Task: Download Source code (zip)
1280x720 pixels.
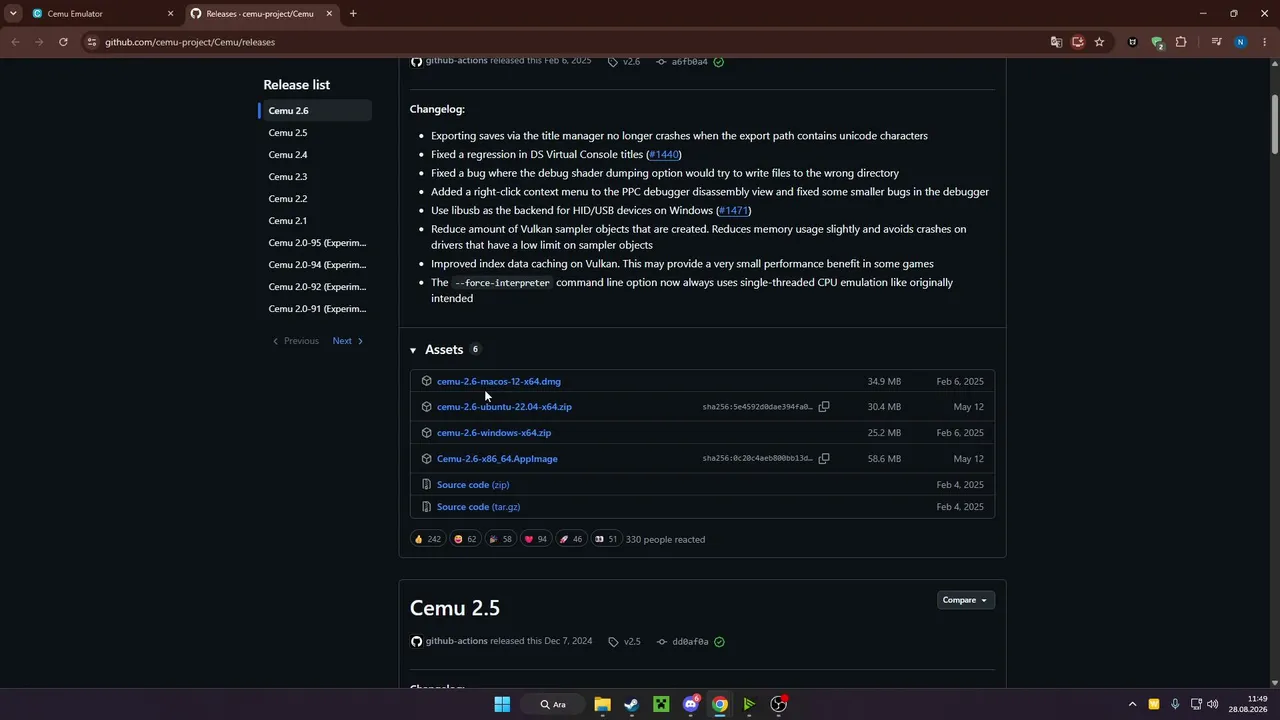Action: (x=473, y=485)
